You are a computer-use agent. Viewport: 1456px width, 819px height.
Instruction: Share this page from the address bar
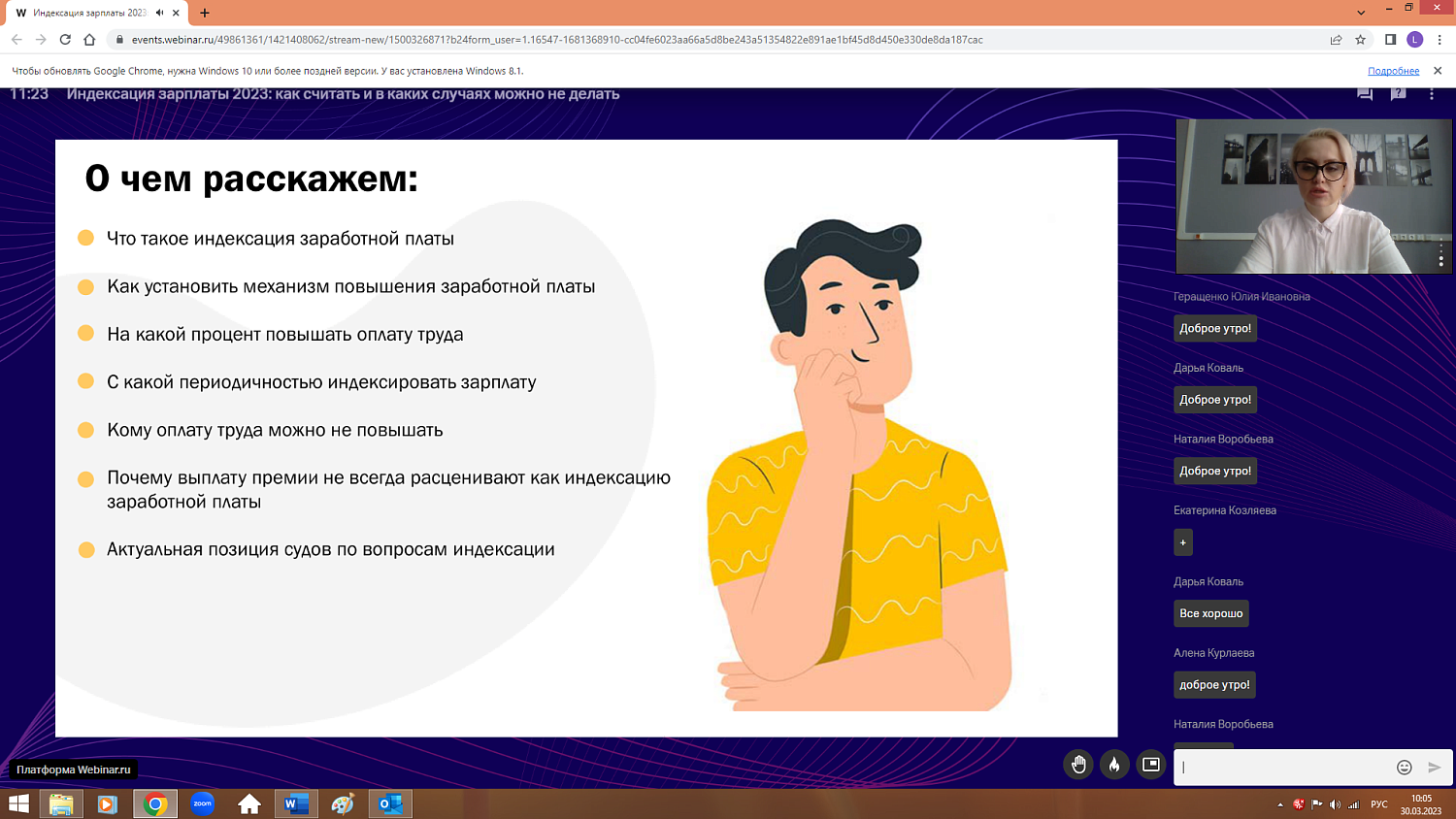point(1337,40)
